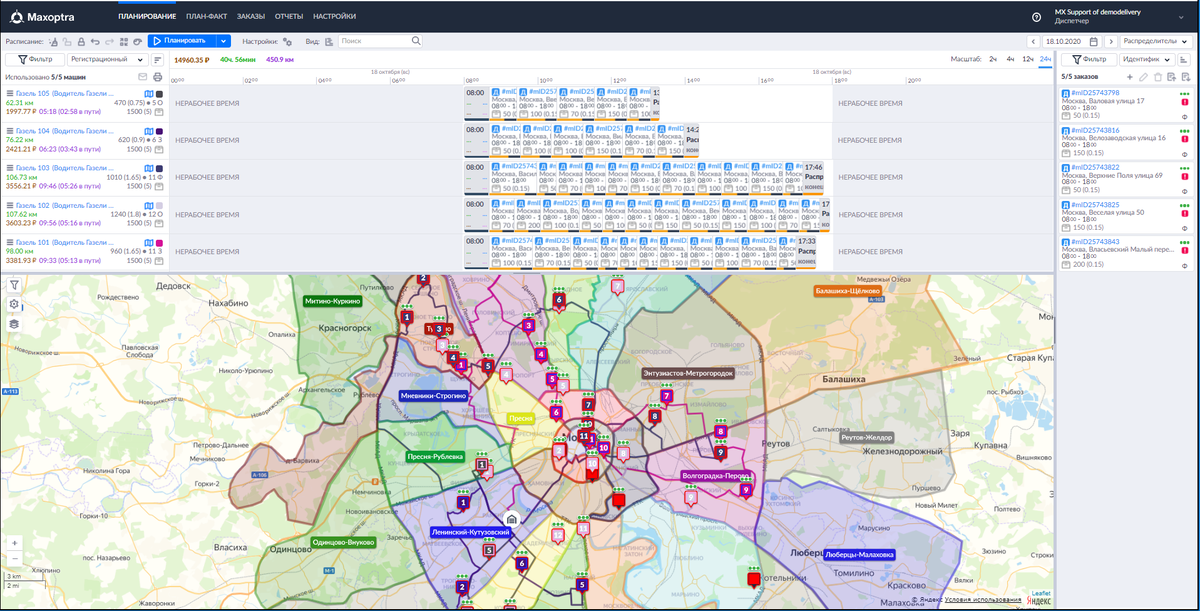
Task: Click the view layout icon next to Вид
Action: tap(329, 42)
